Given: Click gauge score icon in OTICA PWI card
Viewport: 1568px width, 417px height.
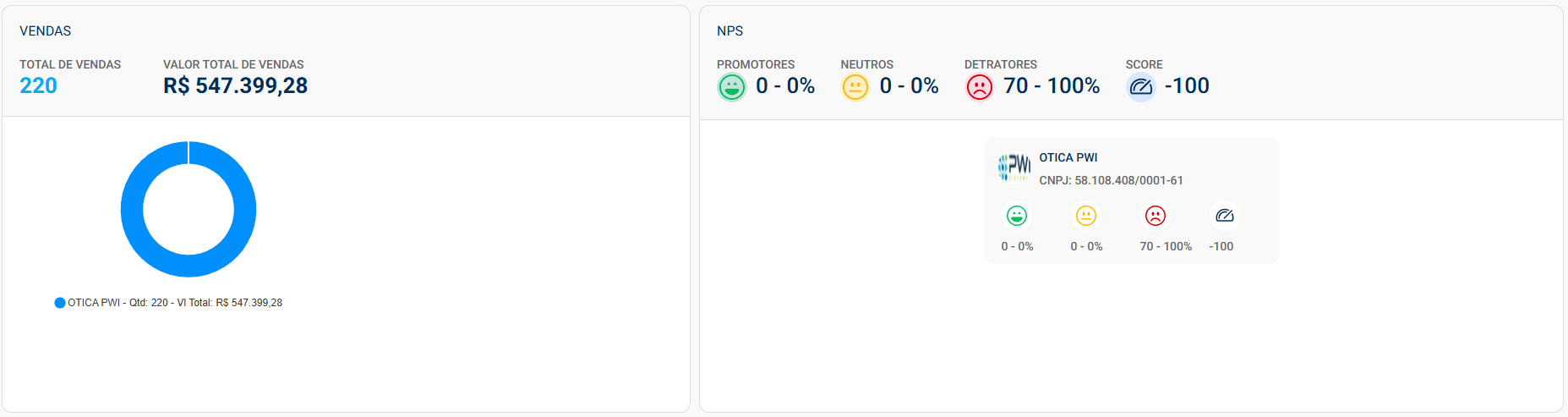Looking at the screenshot, I should point(1225,216).
